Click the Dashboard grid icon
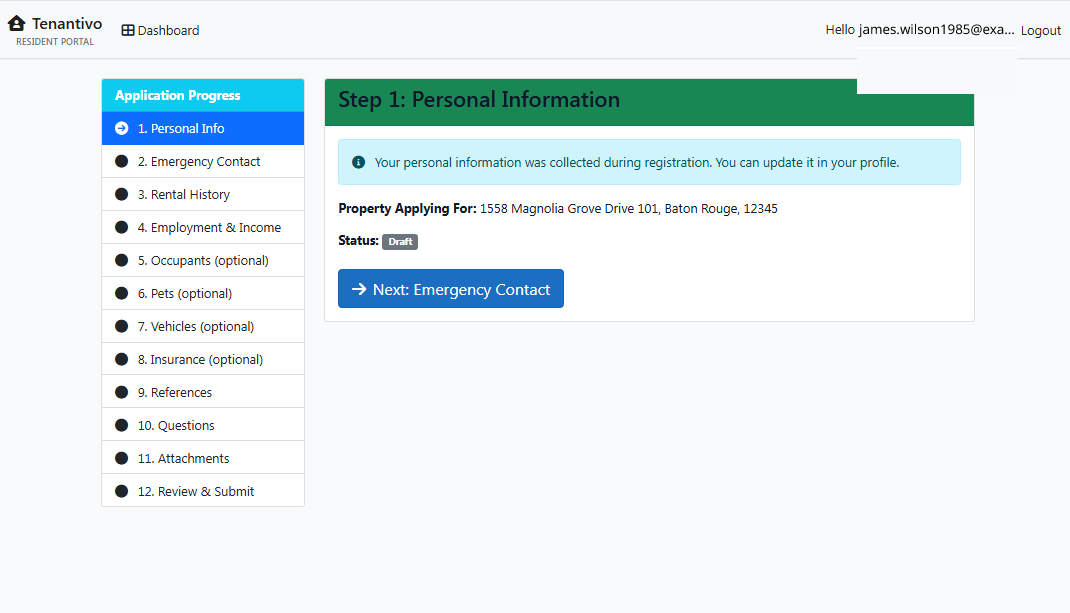The height and width of the screenshot is (613, 1070). 128,30
